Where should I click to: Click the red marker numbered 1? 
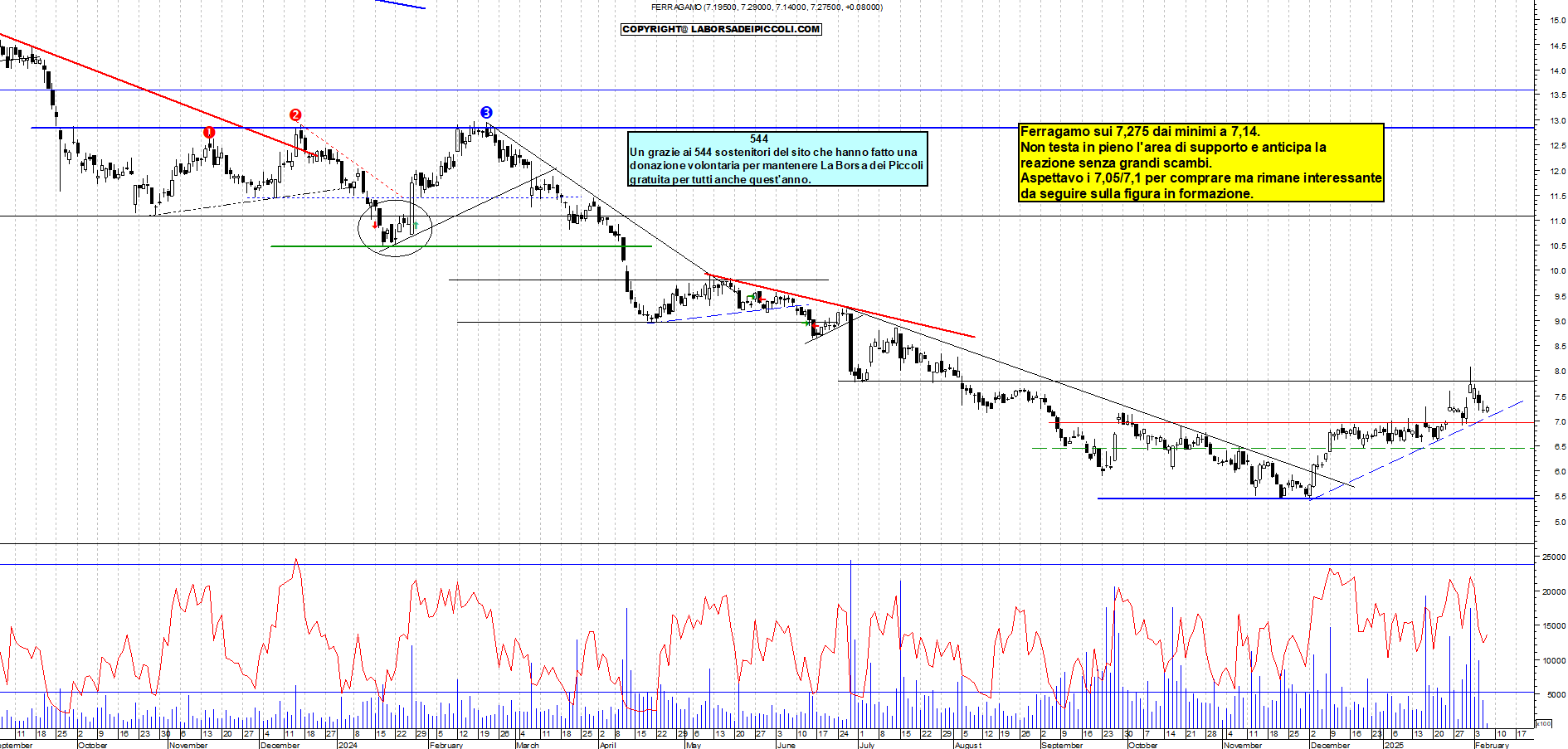click(209, 132)
